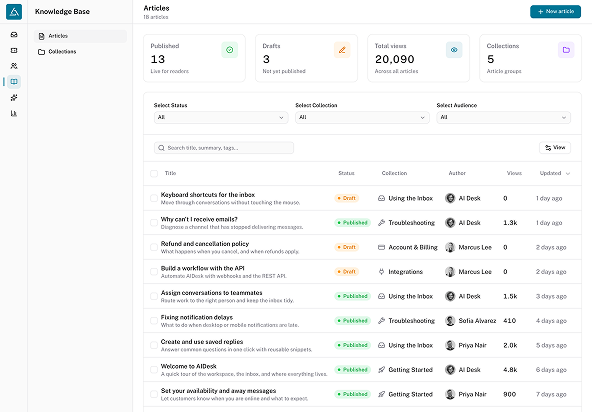
Task: Click Troubleshooting wrench icon in Why can't I receive emails row
Action: (381, 223)
